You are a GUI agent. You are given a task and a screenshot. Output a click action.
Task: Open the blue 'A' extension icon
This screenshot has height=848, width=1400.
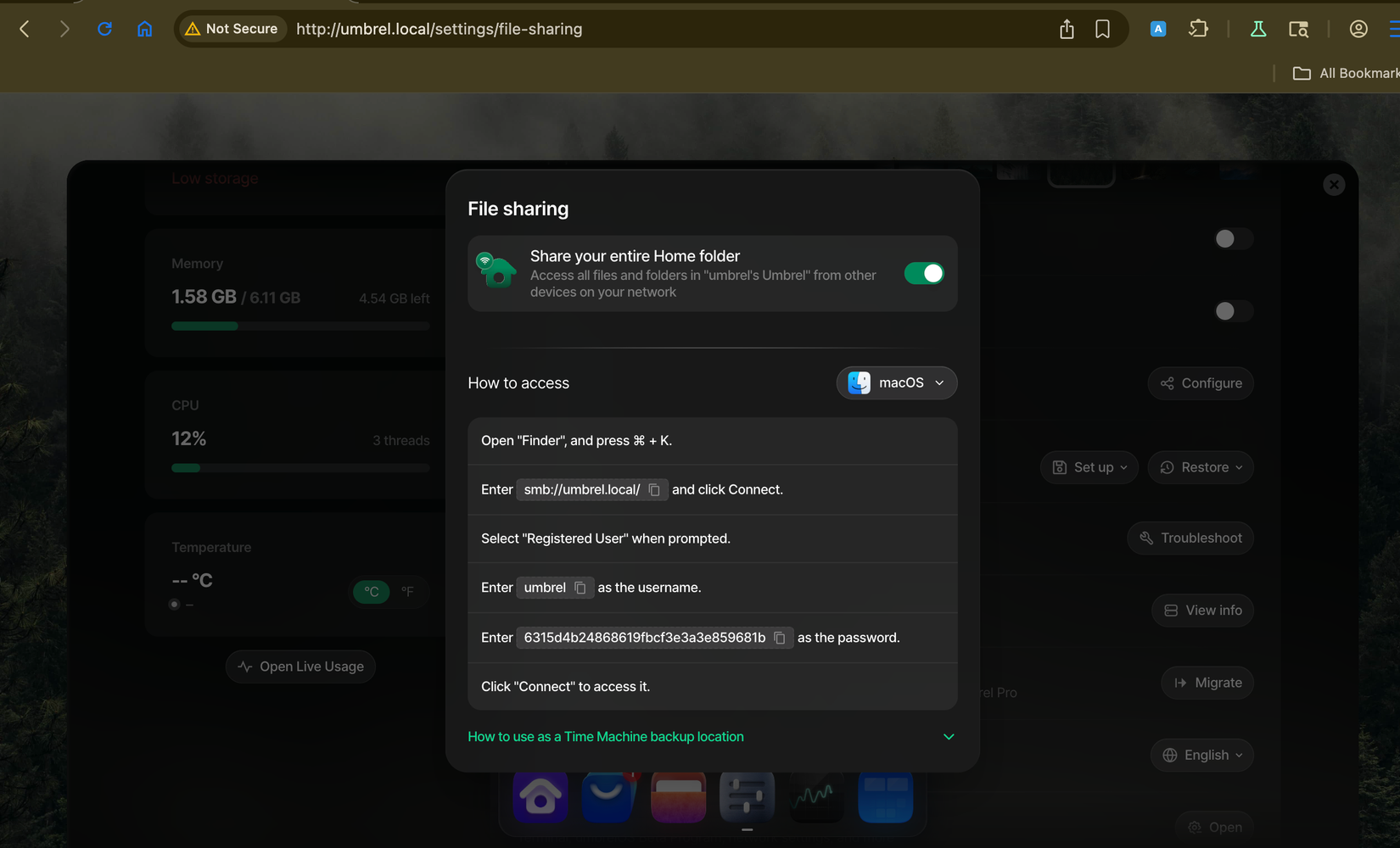(x=1158, y=29)
